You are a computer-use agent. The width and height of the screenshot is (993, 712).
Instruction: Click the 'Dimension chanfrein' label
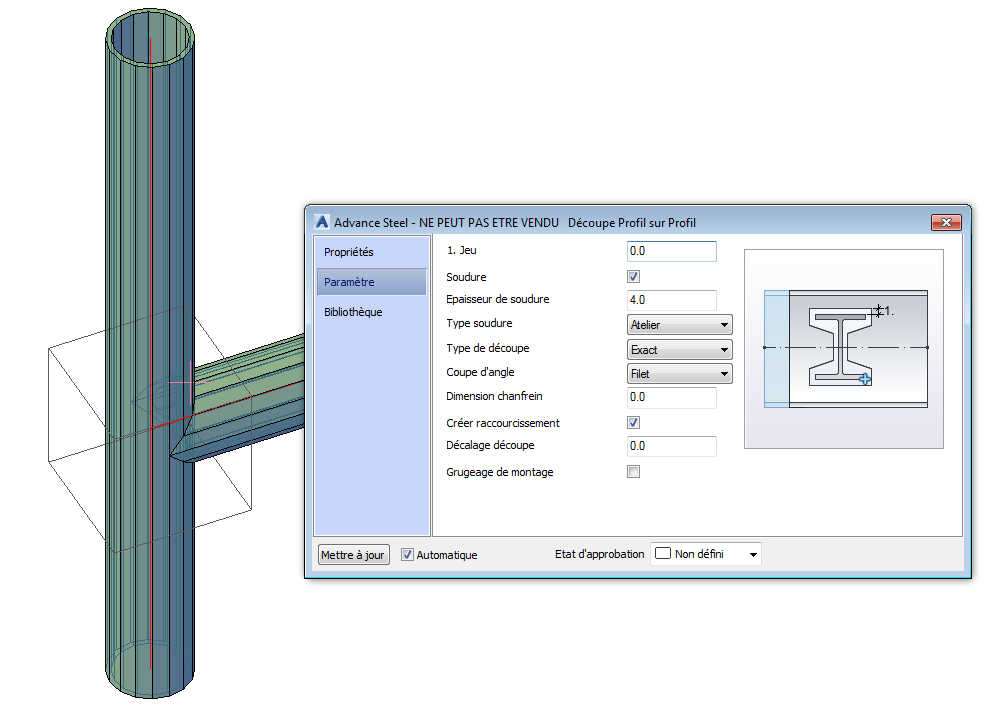[494, 396]
